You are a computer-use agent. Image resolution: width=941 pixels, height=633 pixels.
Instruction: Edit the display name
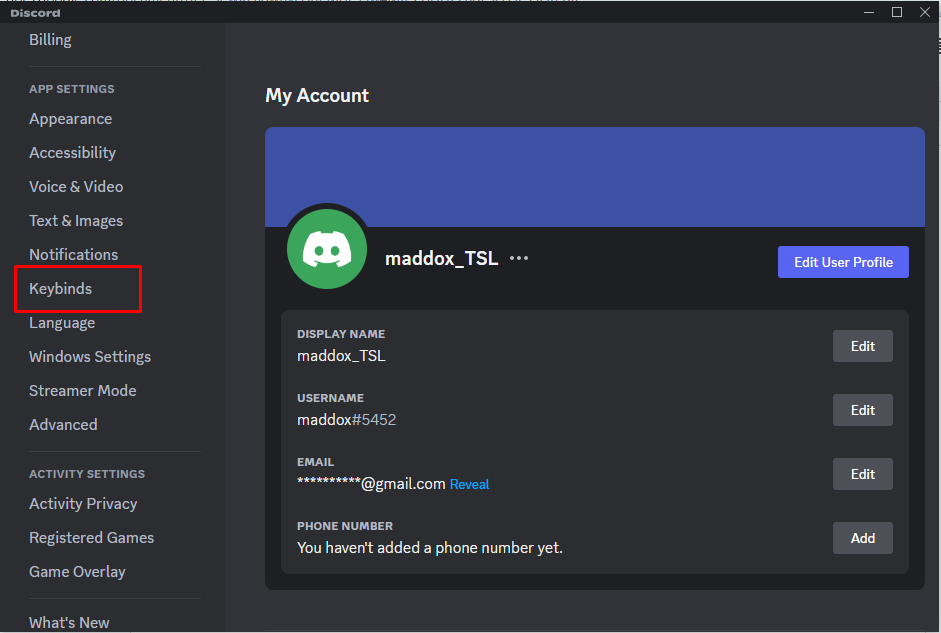tap(862, 346)
